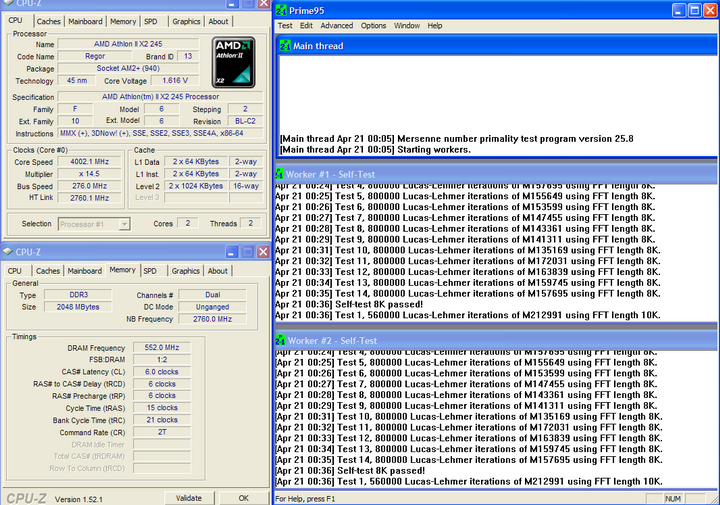The image size is (720, 505).
Task: Click the OK button in CPU-Z
Action: click(x=243, y=498)
